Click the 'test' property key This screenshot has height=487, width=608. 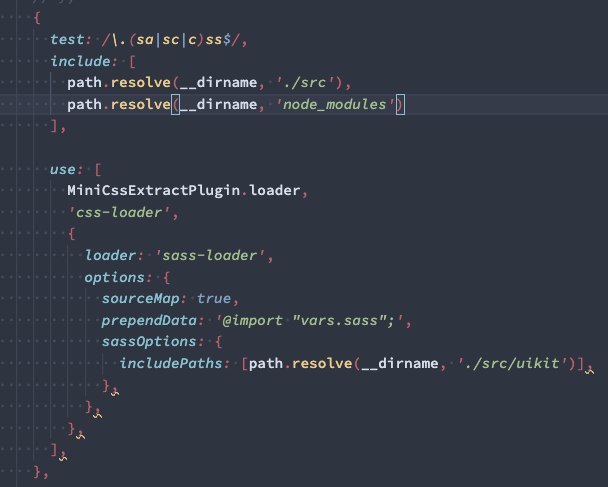(x=67, y=40)
